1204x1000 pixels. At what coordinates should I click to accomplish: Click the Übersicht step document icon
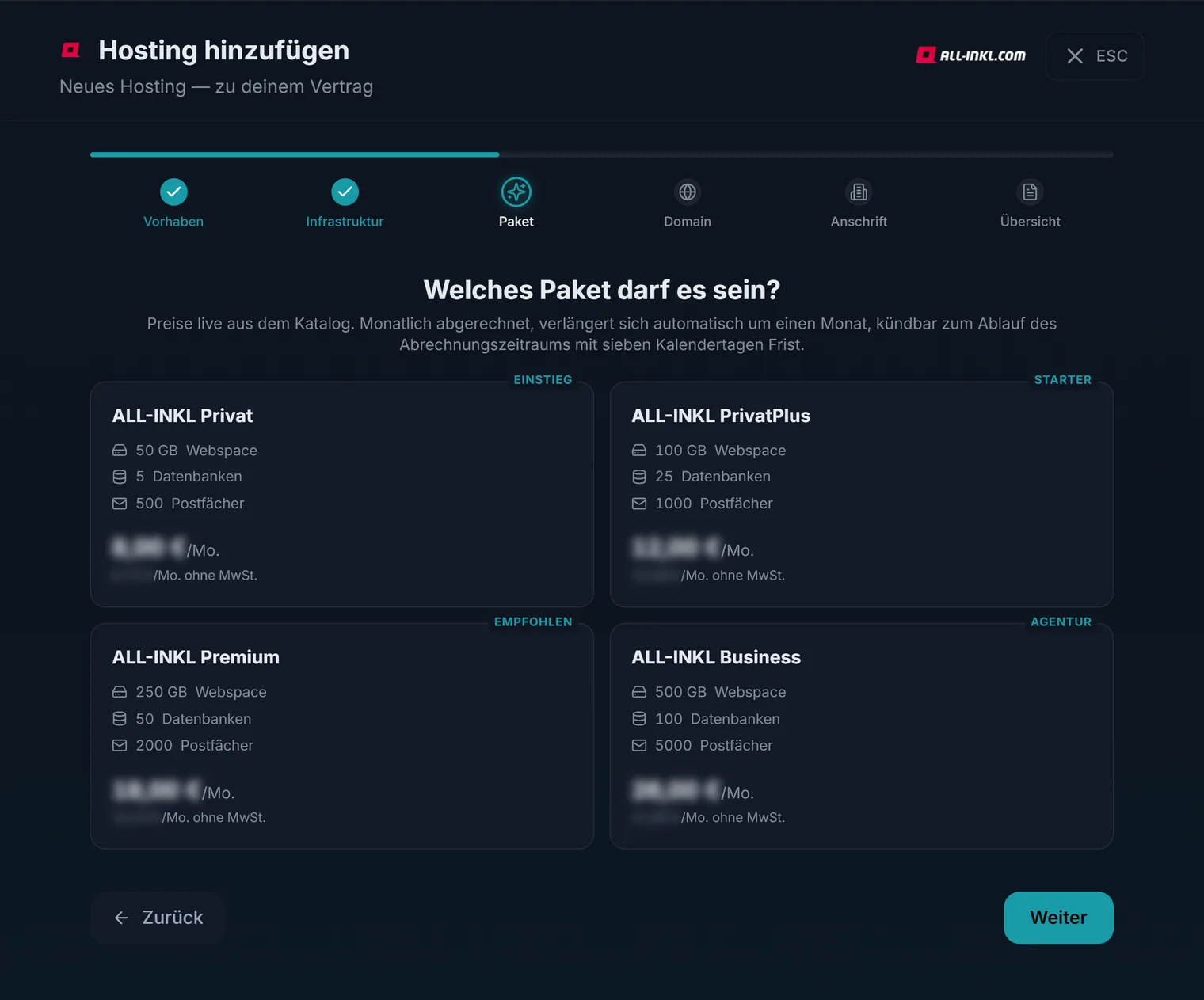coord(1030,192)
